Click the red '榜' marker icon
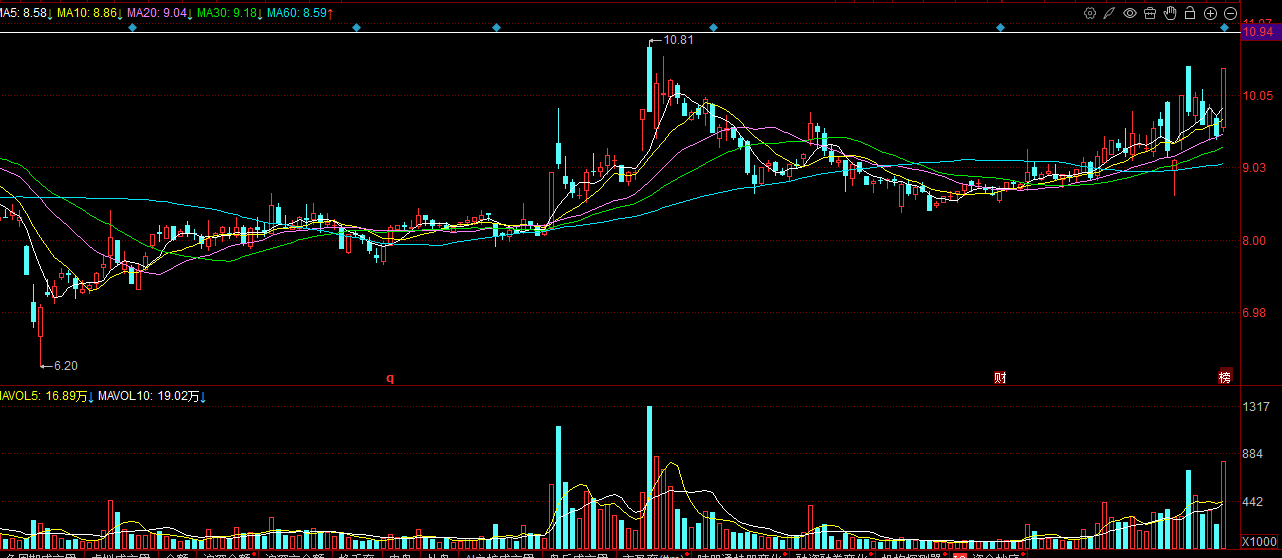The width and height of the screenshot is (1282, 558). pos(1224,377)
